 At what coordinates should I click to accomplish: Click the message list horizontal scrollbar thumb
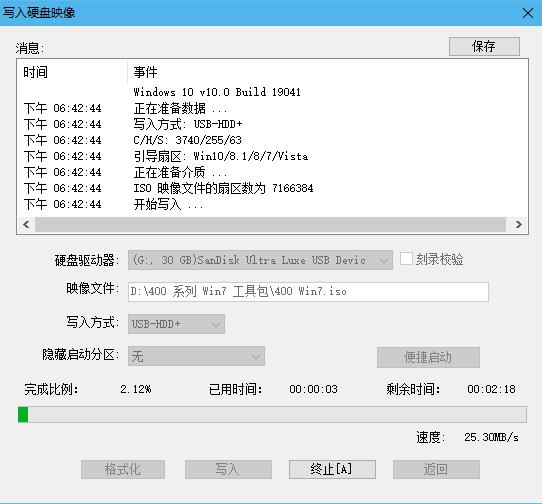pos(270,224)
